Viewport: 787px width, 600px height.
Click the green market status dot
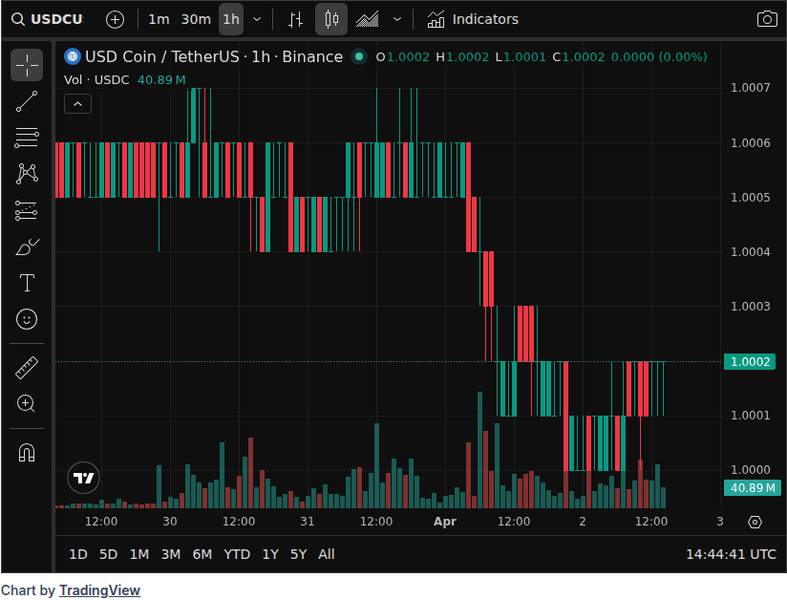tap(359, 56)
